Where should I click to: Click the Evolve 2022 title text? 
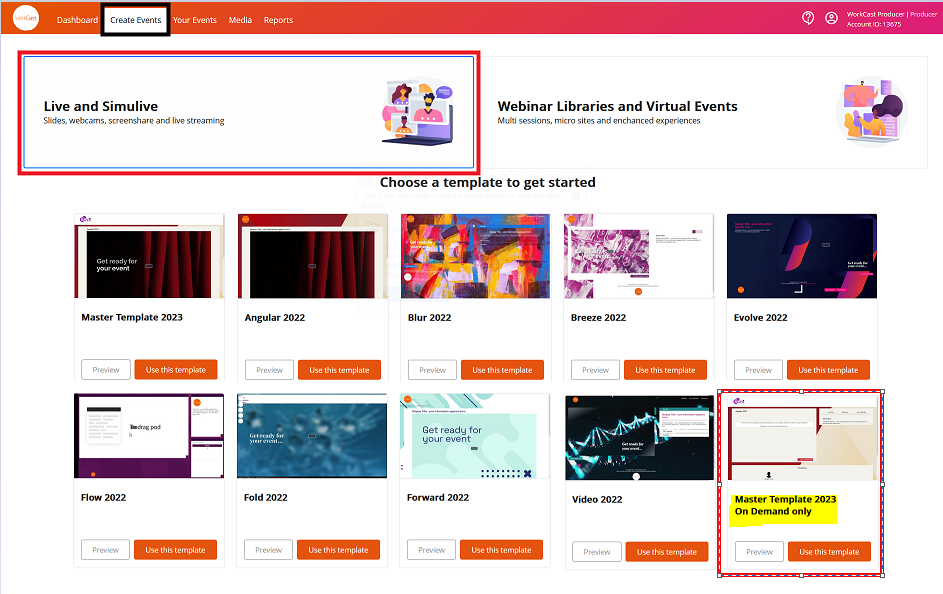pos(761,317)
